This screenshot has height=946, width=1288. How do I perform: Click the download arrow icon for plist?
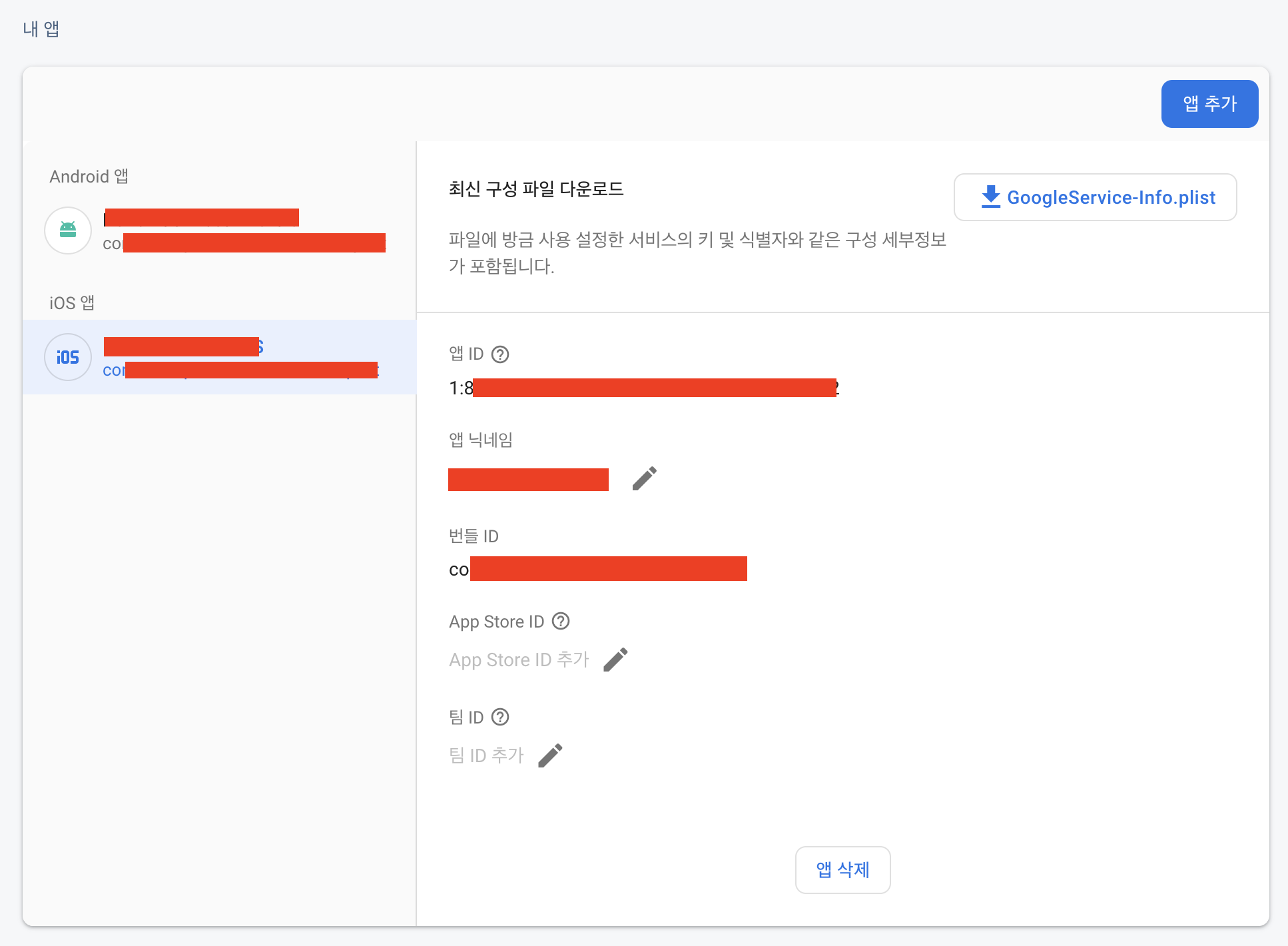click(x=990, y=197)
